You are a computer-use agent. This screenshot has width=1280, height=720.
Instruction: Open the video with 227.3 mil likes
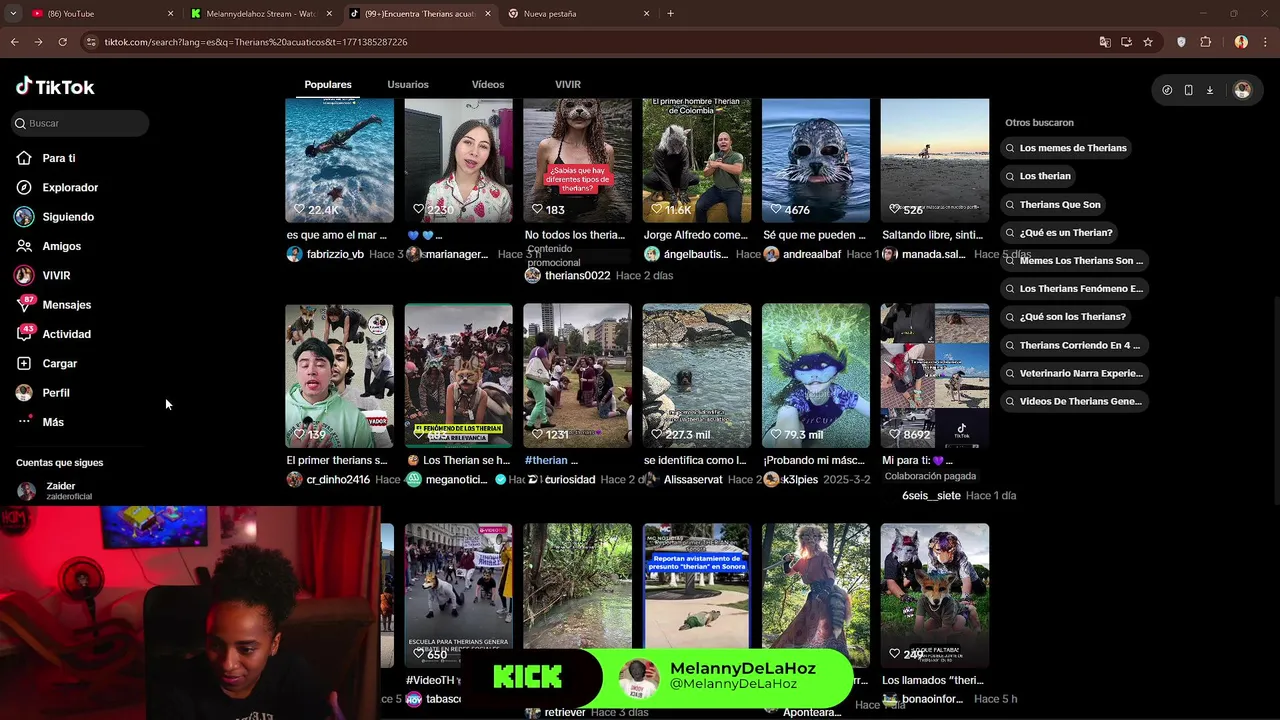coord(697,375)
